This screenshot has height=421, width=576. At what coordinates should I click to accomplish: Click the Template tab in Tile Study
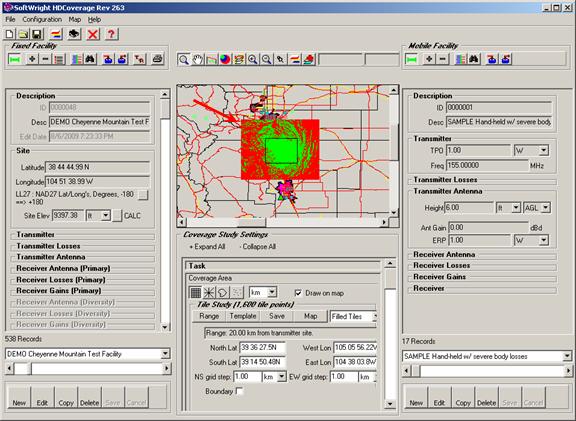(x=243, y=316)
